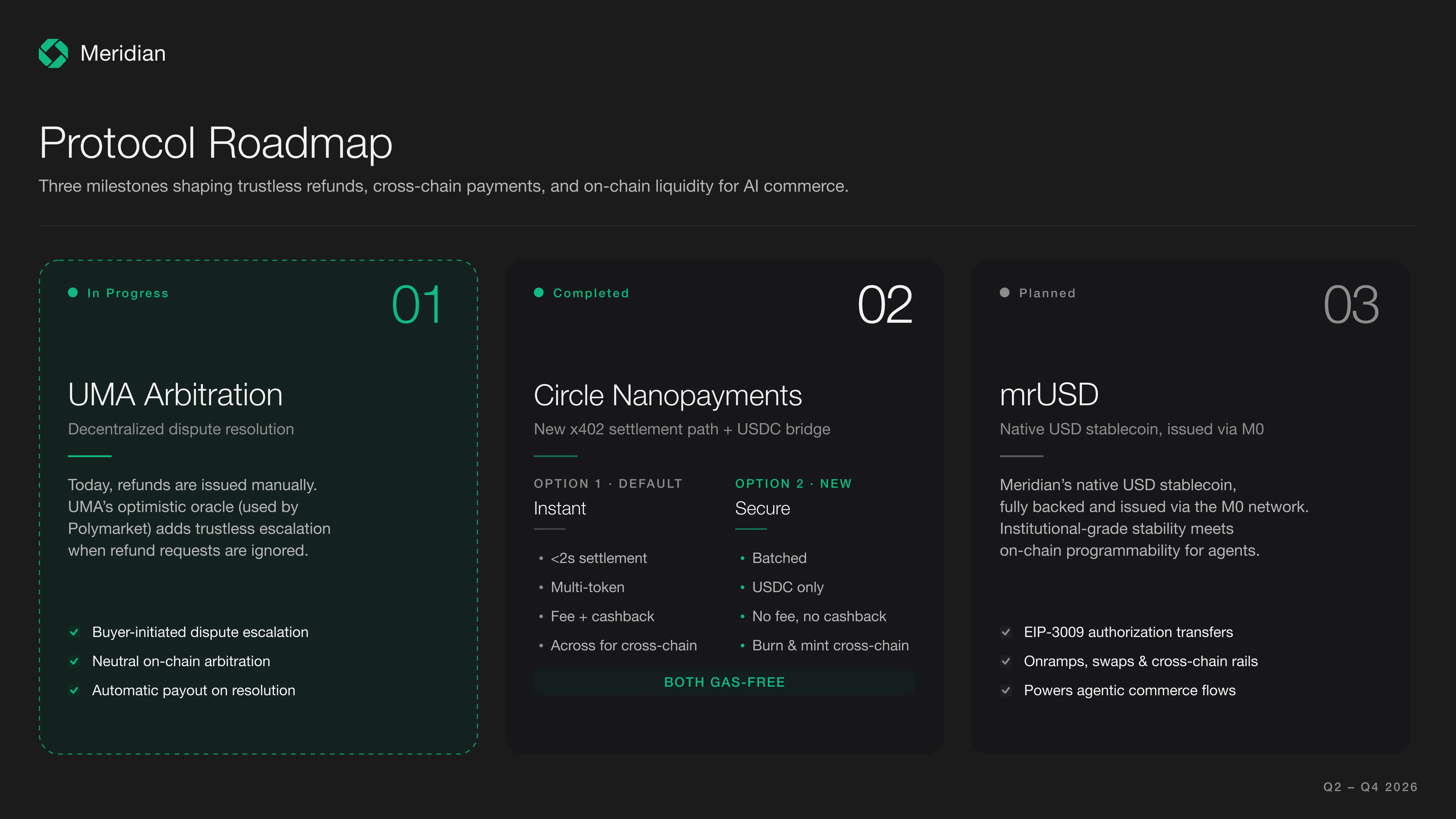Click the BOTH GAS-FREE banner
Image resolution: width=1456 pixels, height=819 pixels.
(x=724, y=682)
